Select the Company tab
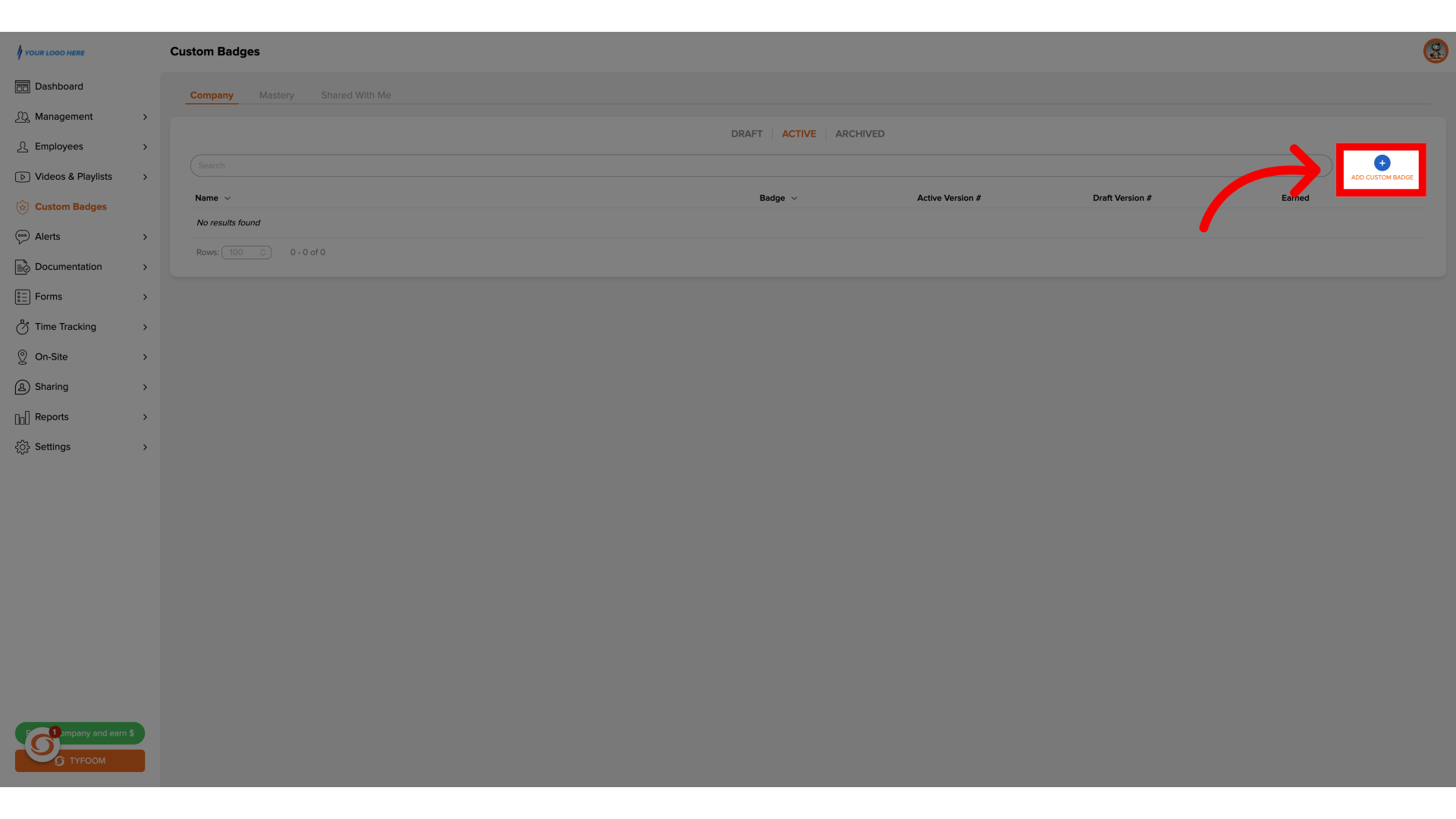 [212, 95]
